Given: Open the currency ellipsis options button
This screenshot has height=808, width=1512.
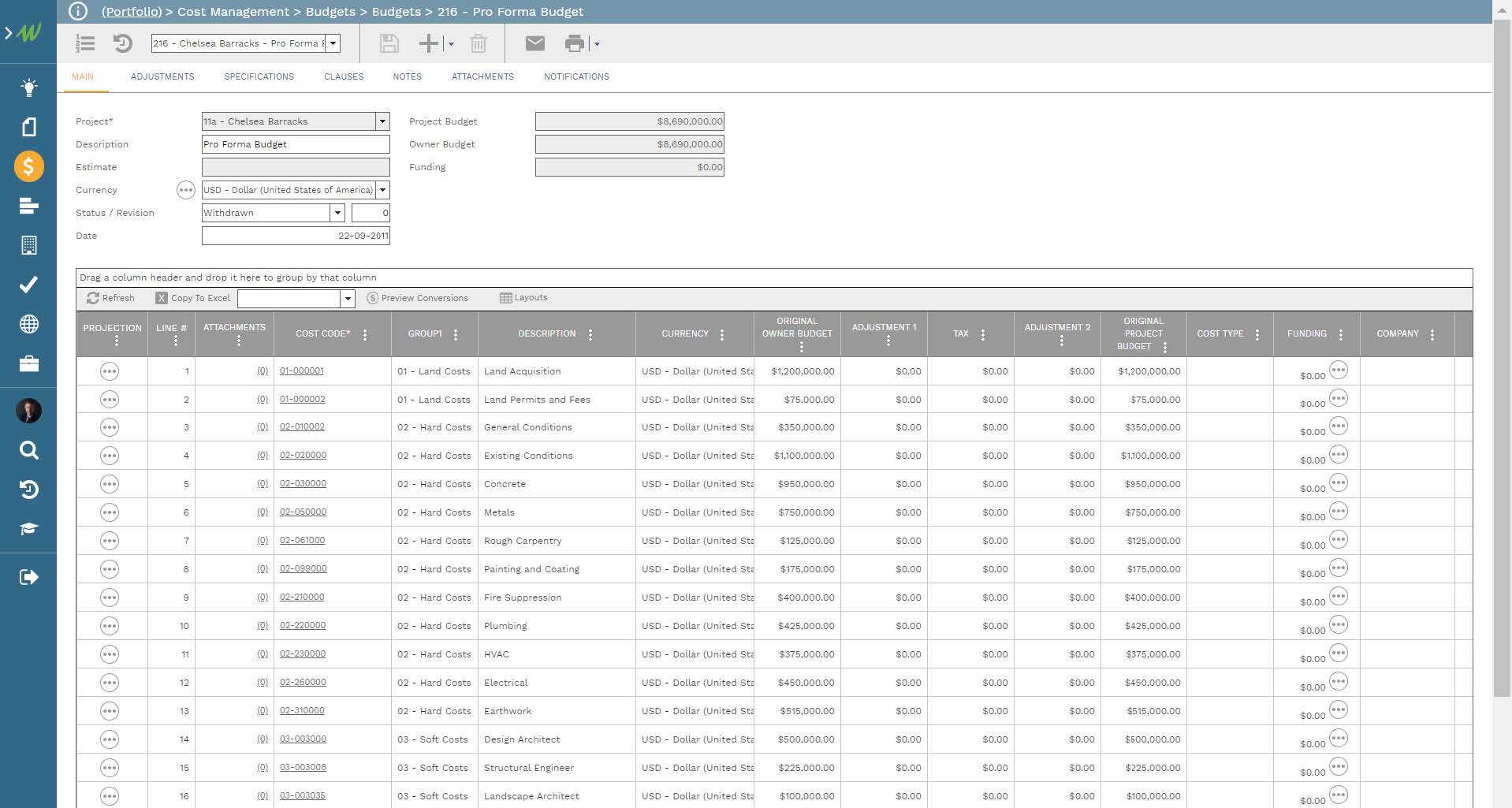Looking at the screenshot, I should (186, 190).
